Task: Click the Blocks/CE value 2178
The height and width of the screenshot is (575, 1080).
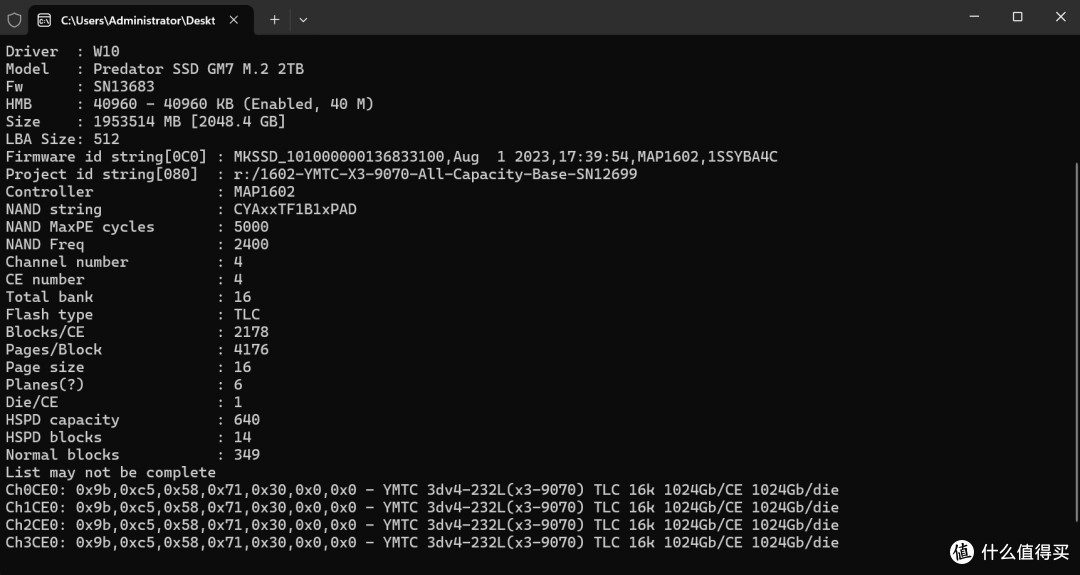Action: coord(251,333)
